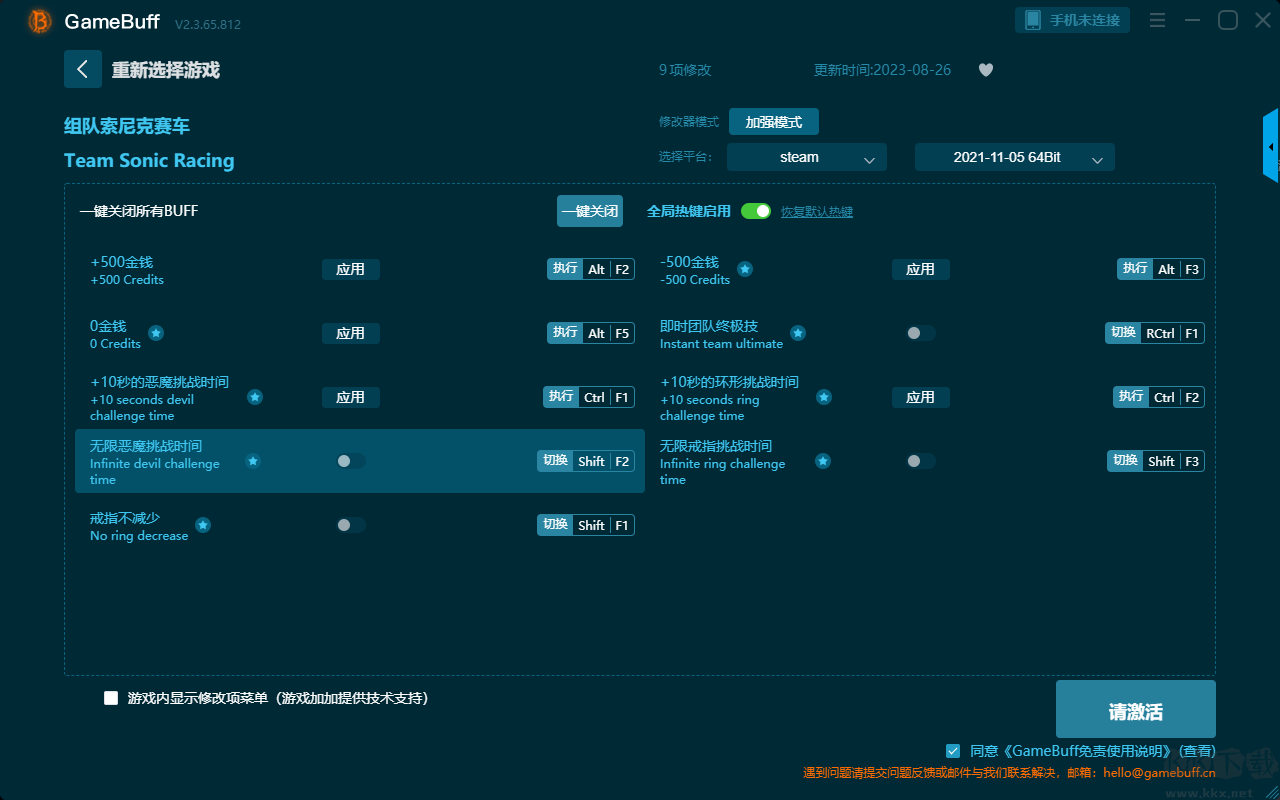Apply +10秒的恶魔挑战时间 cheat
Viewport: 1280px width, 800px height.
pyautogui.click(x=351, y=397)
